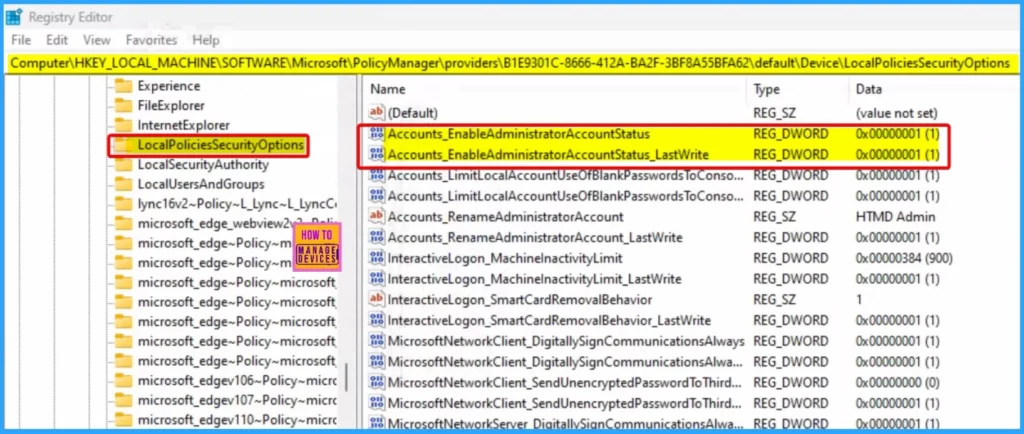The height and width of the screenshot is (434, 1024).
Task: Click the '0x00000384 (900)' data cell
Action: 904,258
